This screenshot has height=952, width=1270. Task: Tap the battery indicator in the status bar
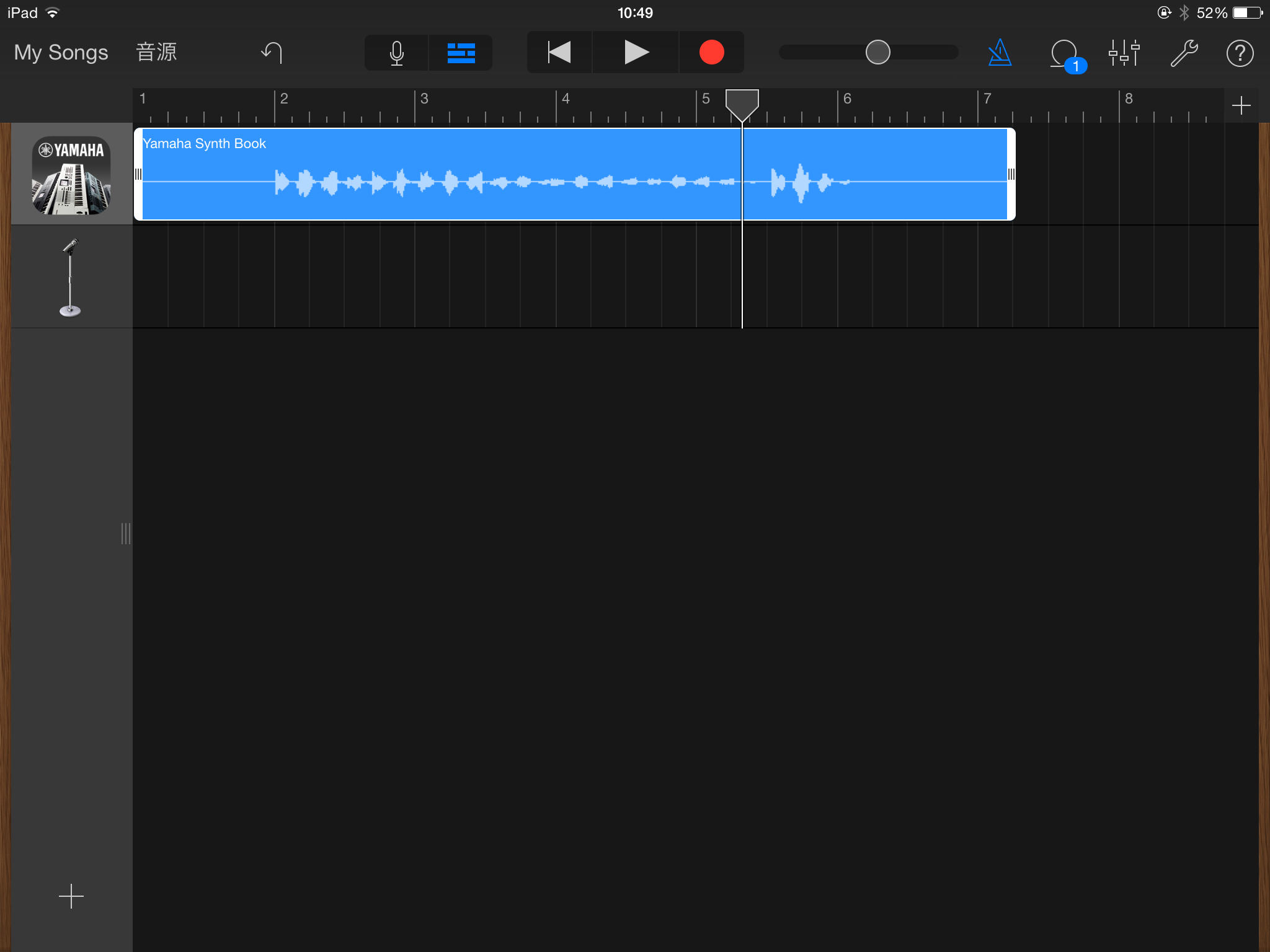point(1248,13)
